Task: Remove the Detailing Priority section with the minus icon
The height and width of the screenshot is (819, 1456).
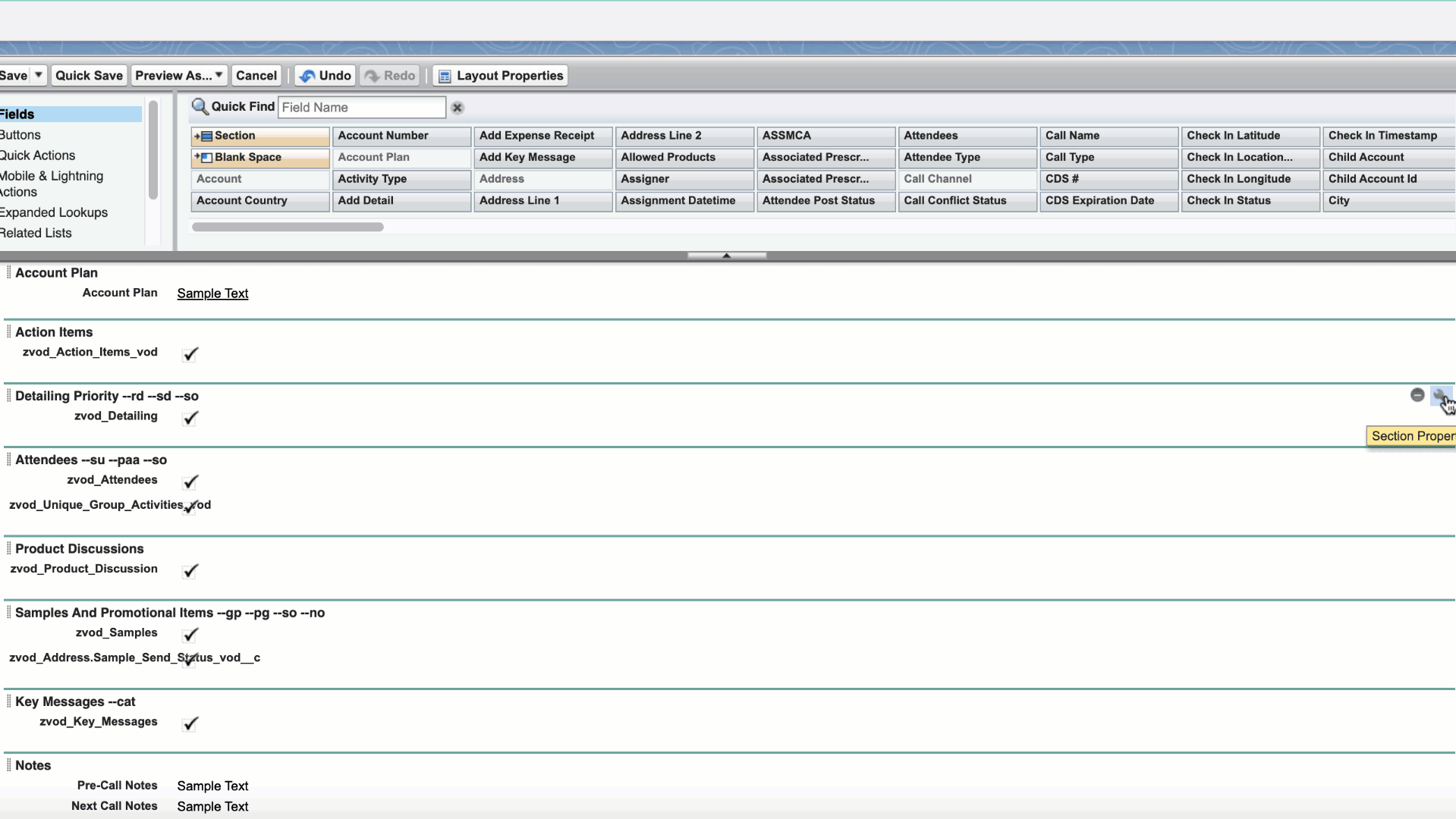Action: coord(1417,395)
